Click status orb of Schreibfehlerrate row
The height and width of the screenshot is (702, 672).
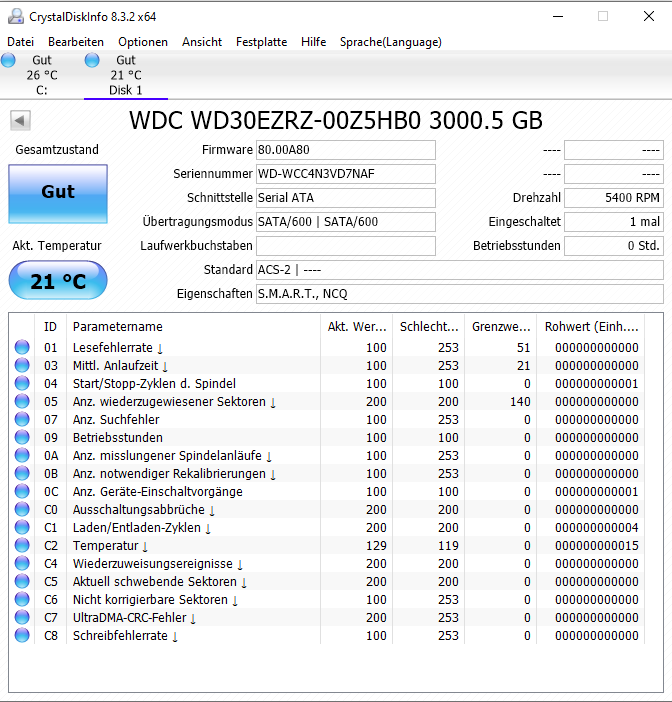22,635
